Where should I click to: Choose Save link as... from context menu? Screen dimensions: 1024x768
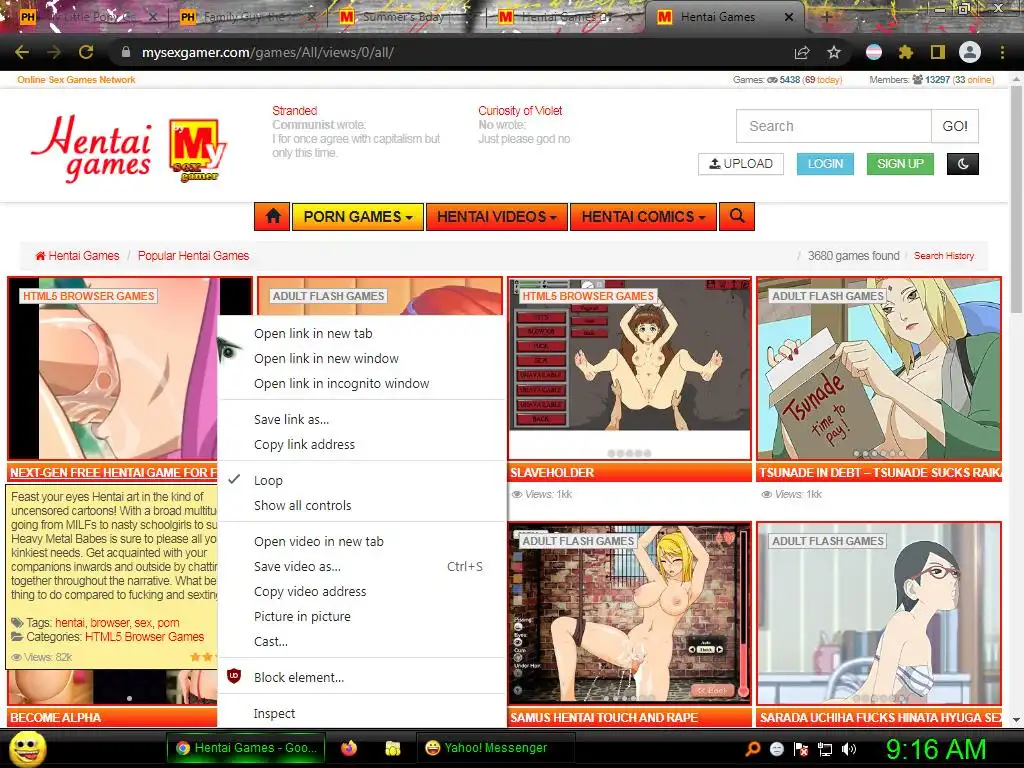click(x=362, y=419)
